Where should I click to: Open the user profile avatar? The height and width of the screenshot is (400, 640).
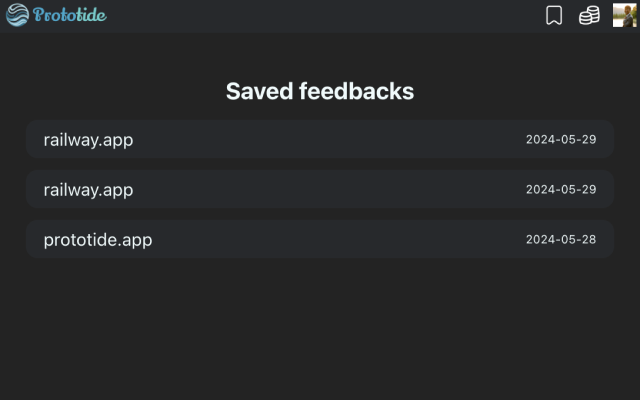[625, 15]
